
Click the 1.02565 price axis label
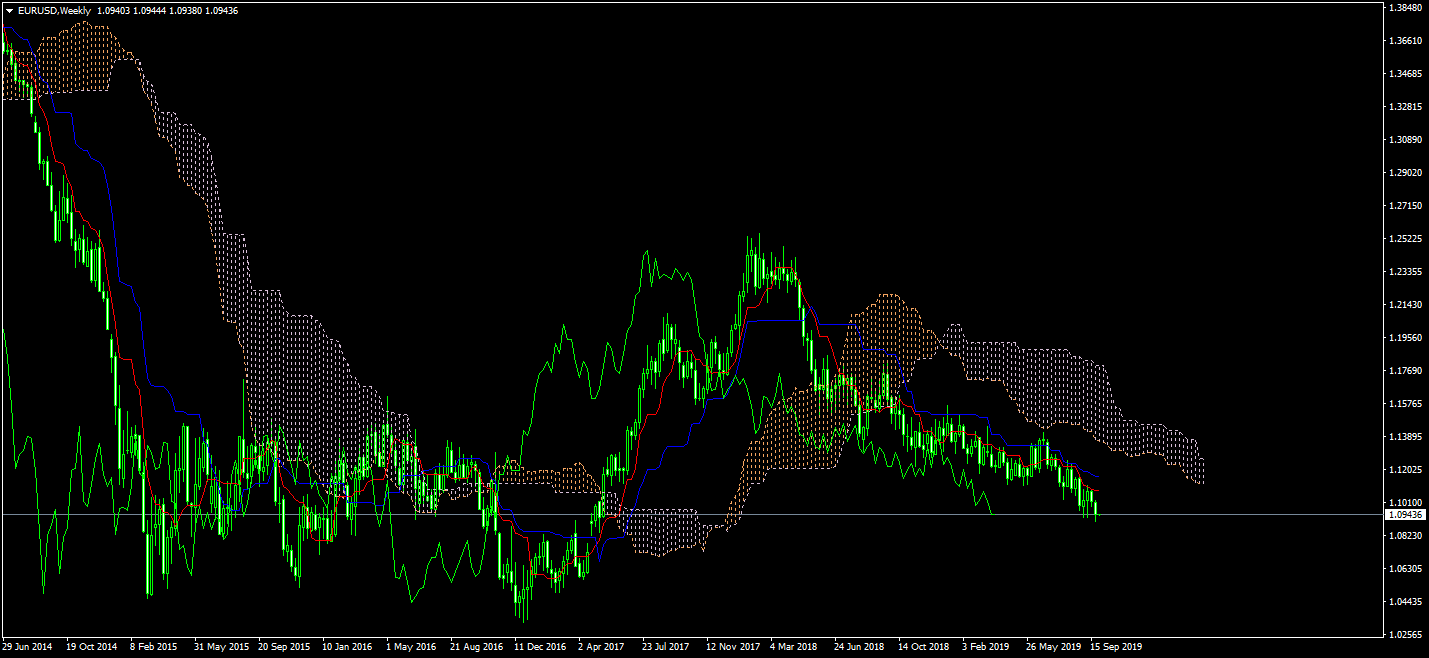tap(1404, 635)
